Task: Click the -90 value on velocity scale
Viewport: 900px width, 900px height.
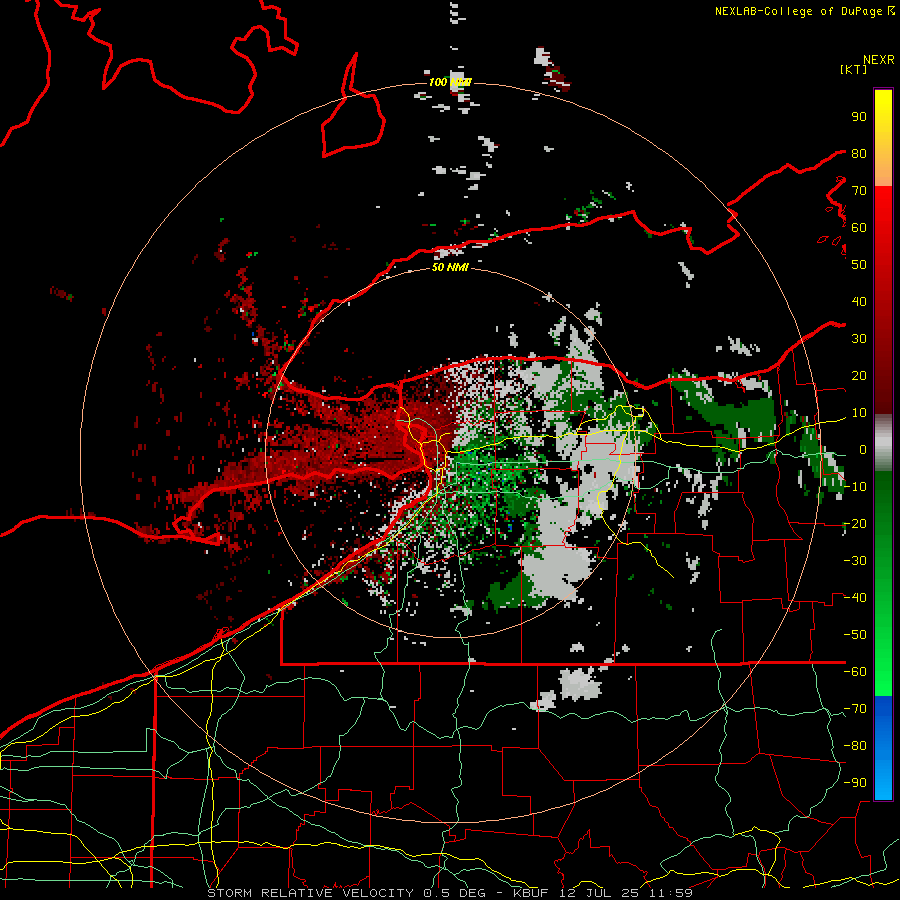Action: (x=855, y=783)
